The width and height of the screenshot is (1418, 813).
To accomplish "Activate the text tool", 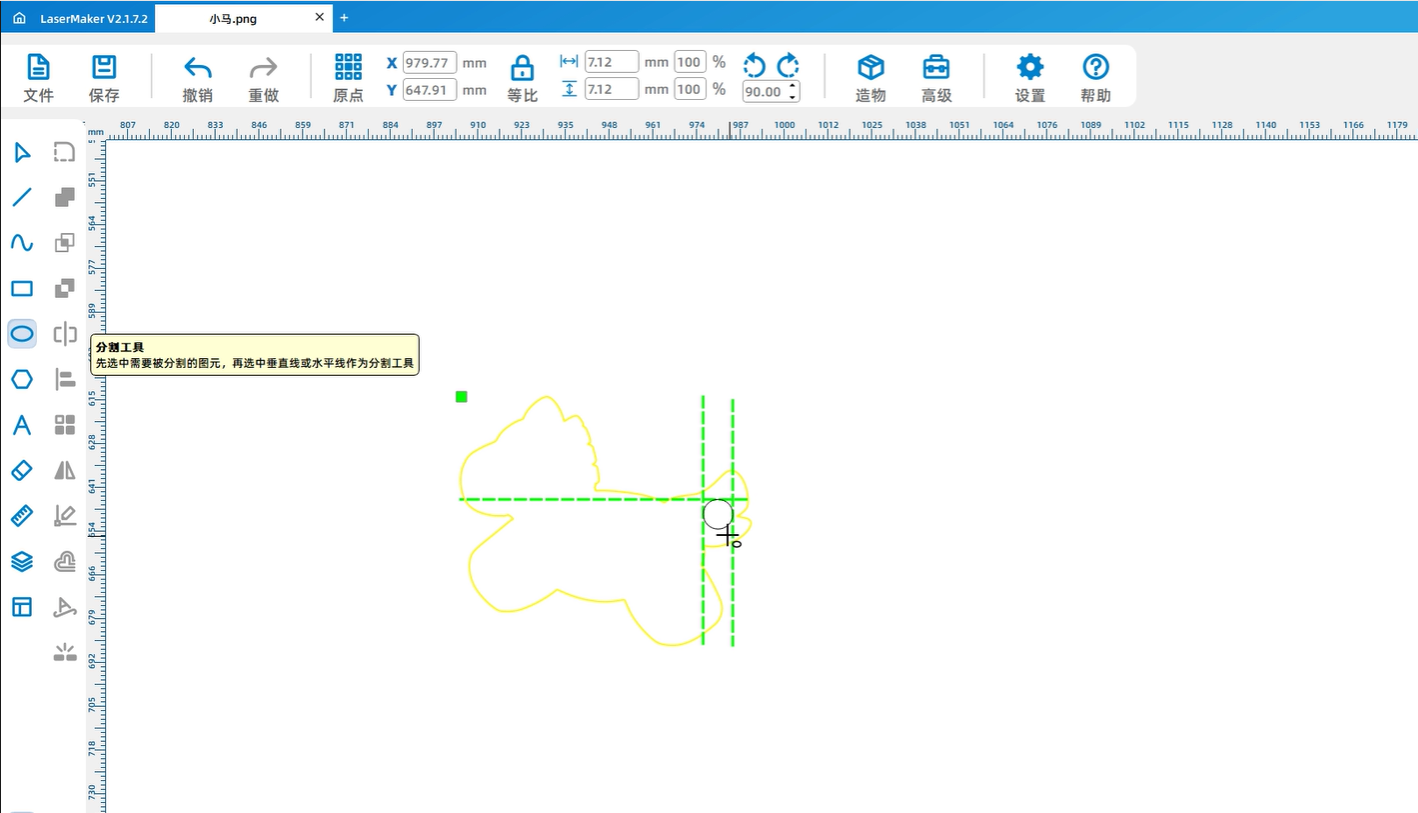I will point(22,425).
